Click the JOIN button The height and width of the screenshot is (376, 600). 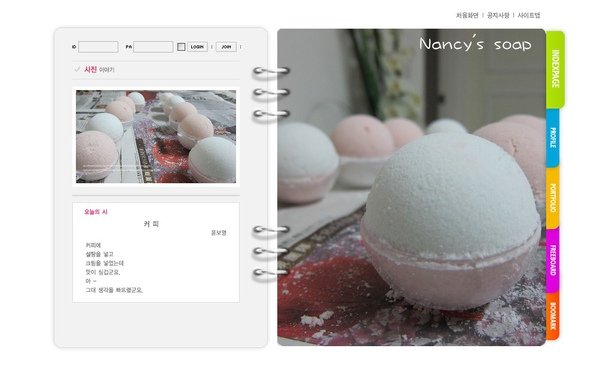click(226, 47)
